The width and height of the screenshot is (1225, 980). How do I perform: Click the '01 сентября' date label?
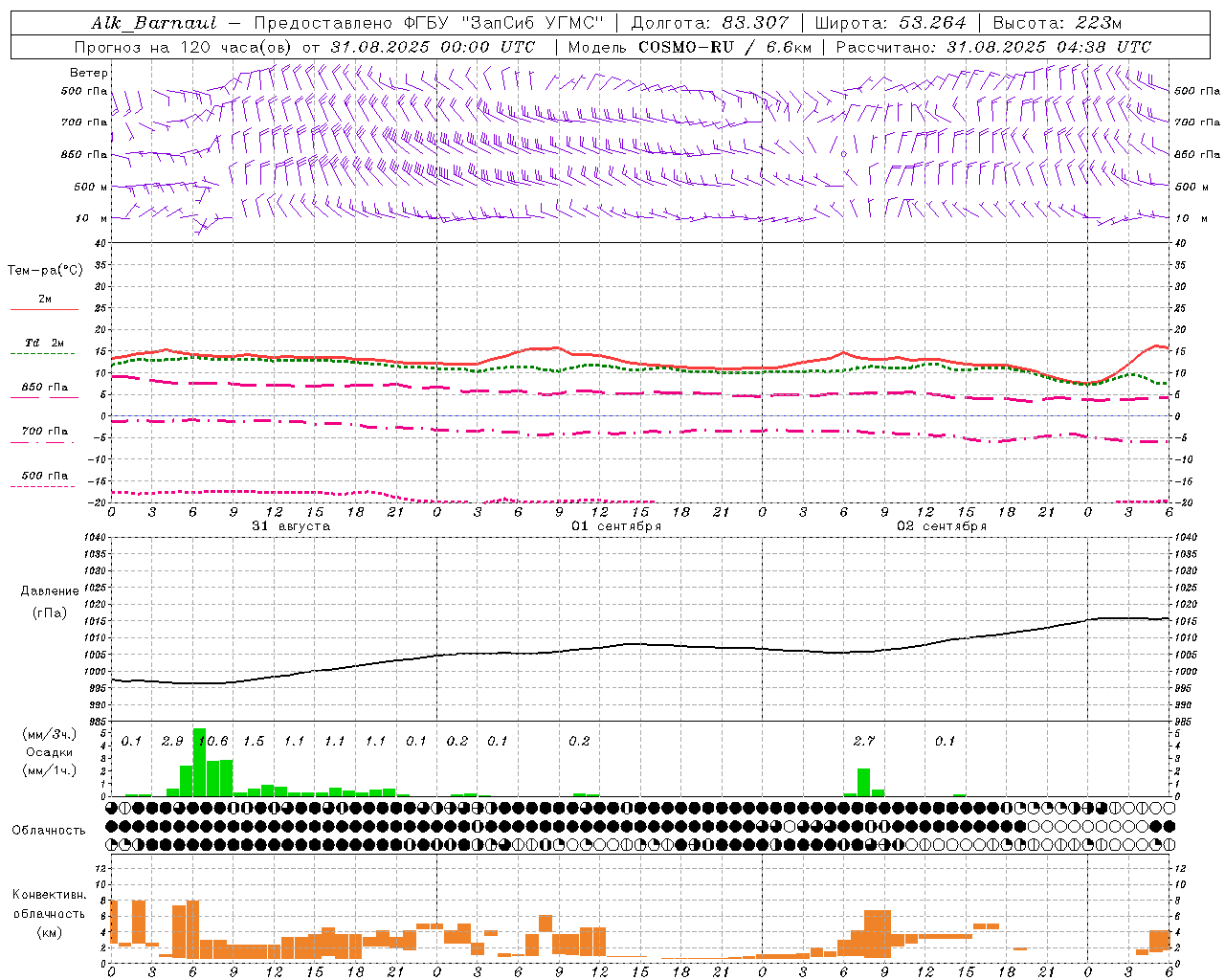pyautogui.click(x=616, y=526)
